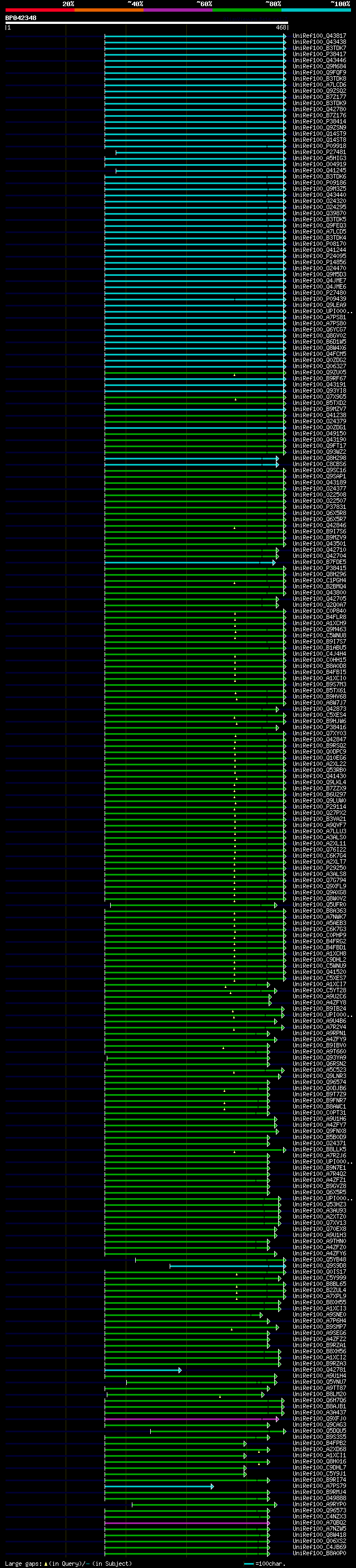Select hit UniRef100_Q42781

coord(319,1369)
